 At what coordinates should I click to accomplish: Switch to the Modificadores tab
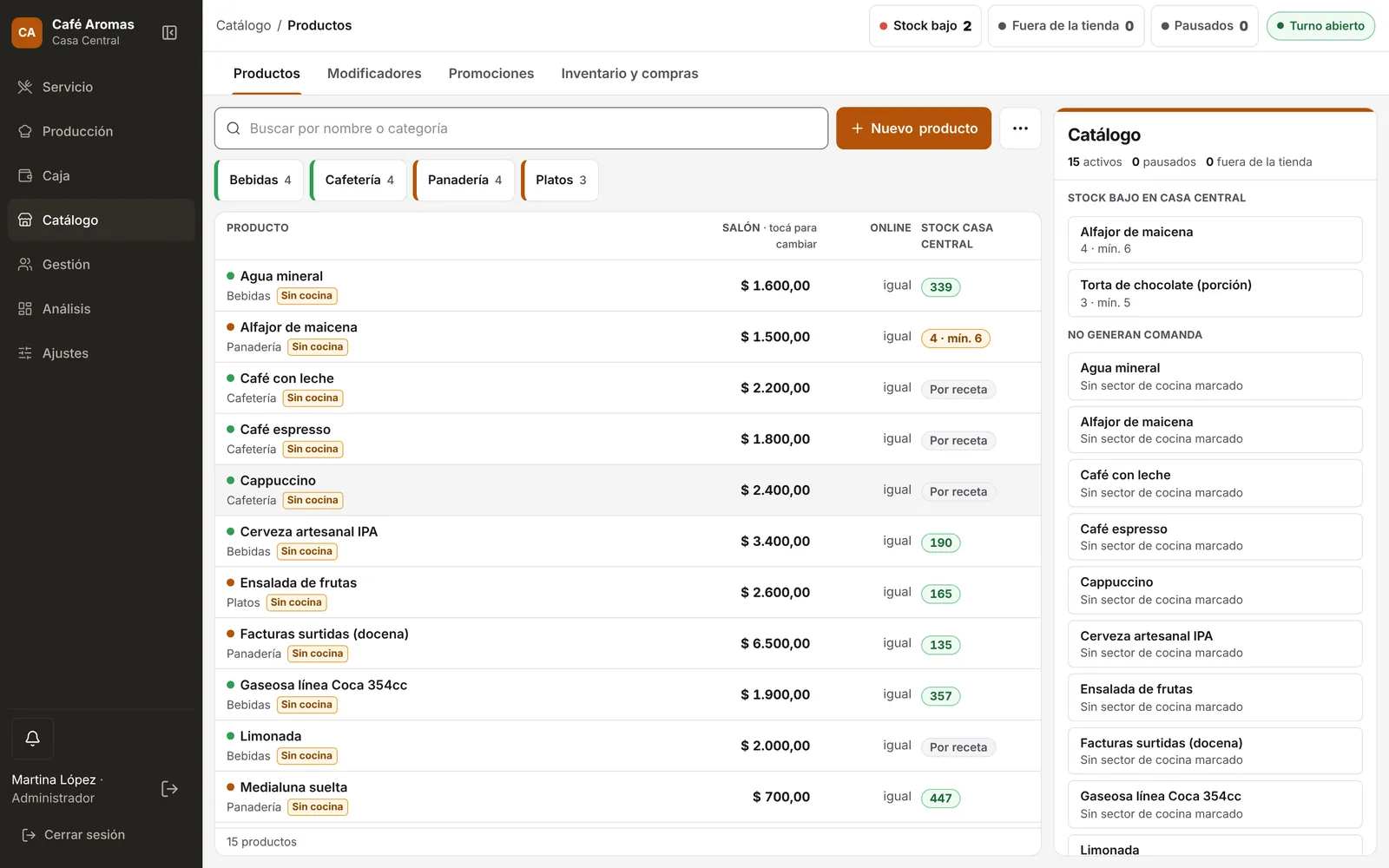point(374,74)
